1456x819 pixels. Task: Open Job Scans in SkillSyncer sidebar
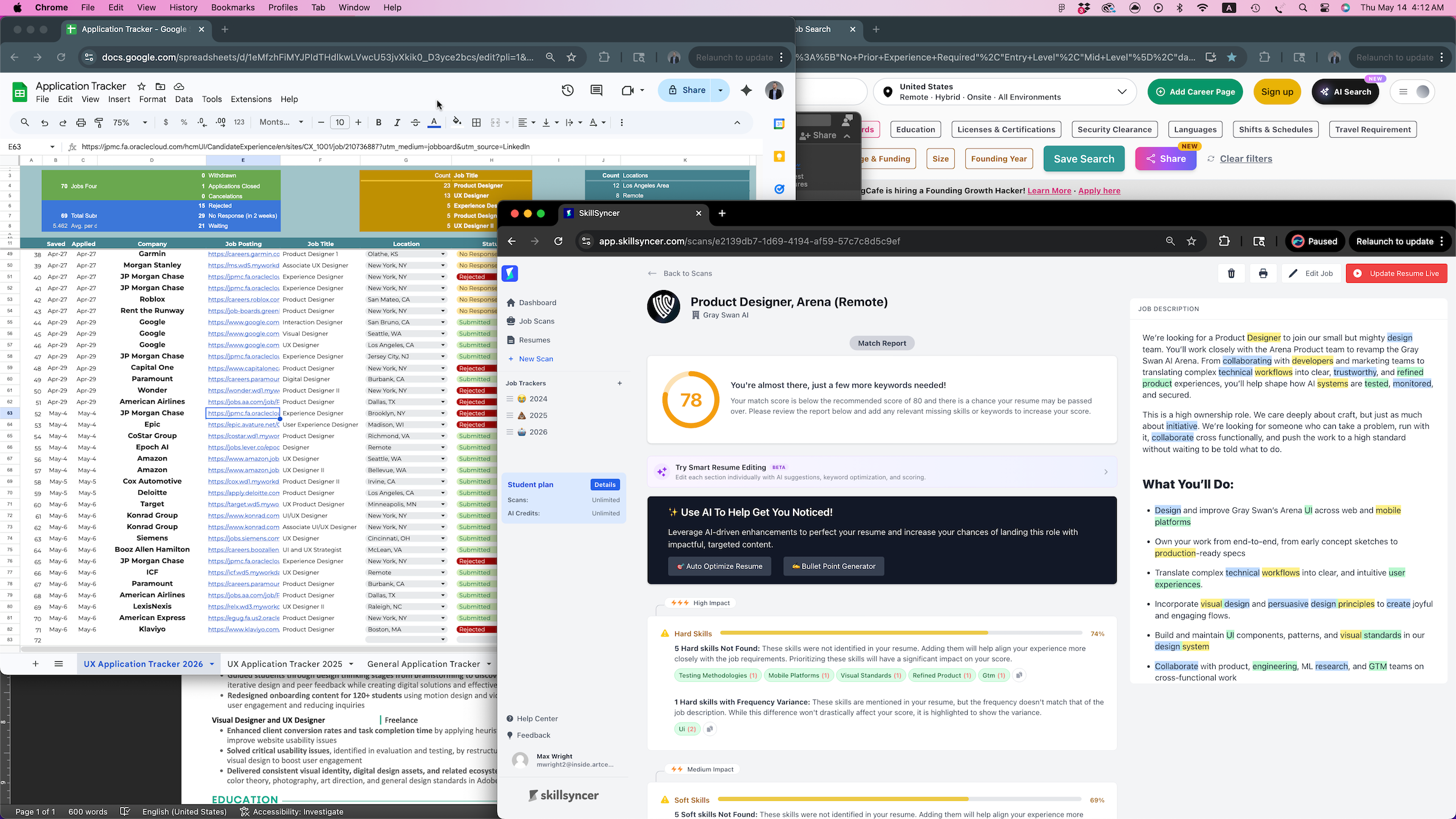536,322
